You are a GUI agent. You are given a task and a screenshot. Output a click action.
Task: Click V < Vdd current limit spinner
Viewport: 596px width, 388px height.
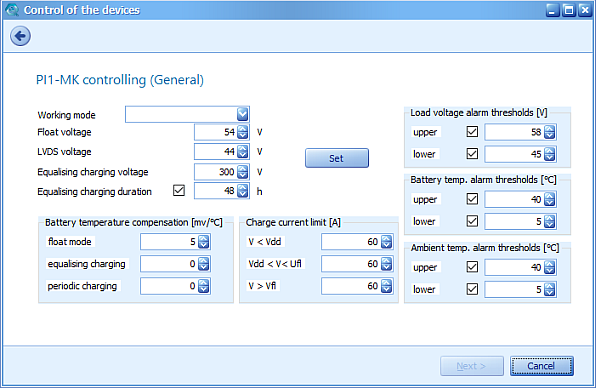tap(387, 242)
